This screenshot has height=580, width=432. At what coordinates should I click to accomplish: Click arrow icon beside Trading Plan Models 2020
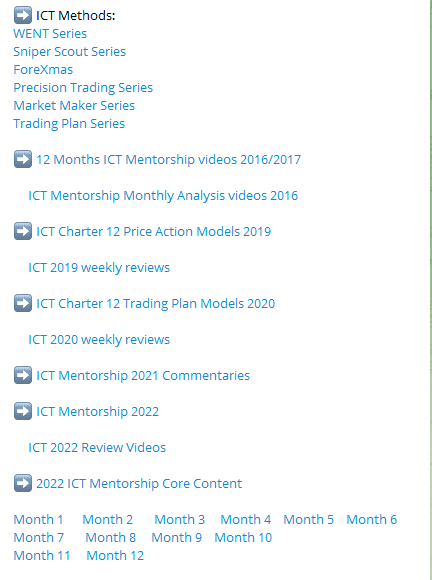(x=23, y=303)
